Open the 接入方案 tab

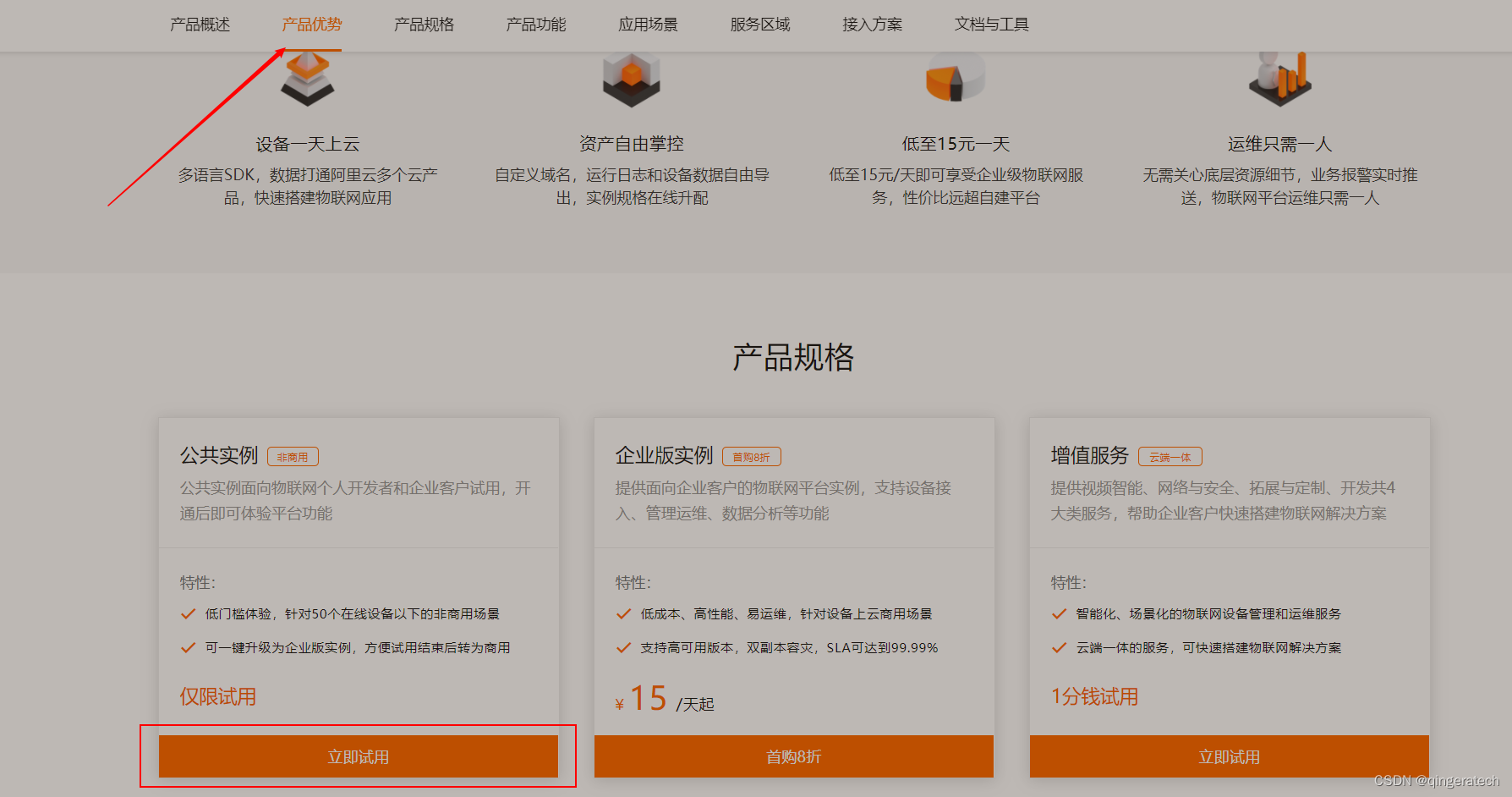click(x=873, y=25)
